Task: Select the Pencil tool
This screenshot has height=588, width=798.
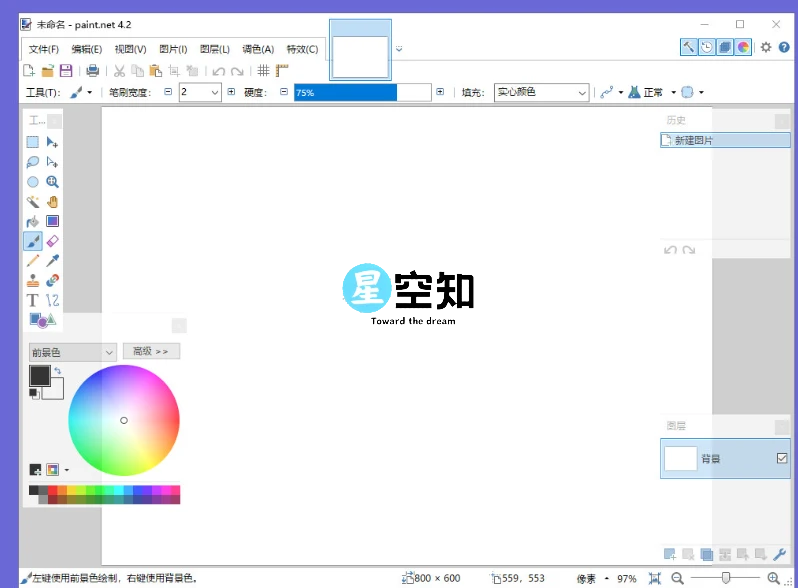Action: [33, 261]
